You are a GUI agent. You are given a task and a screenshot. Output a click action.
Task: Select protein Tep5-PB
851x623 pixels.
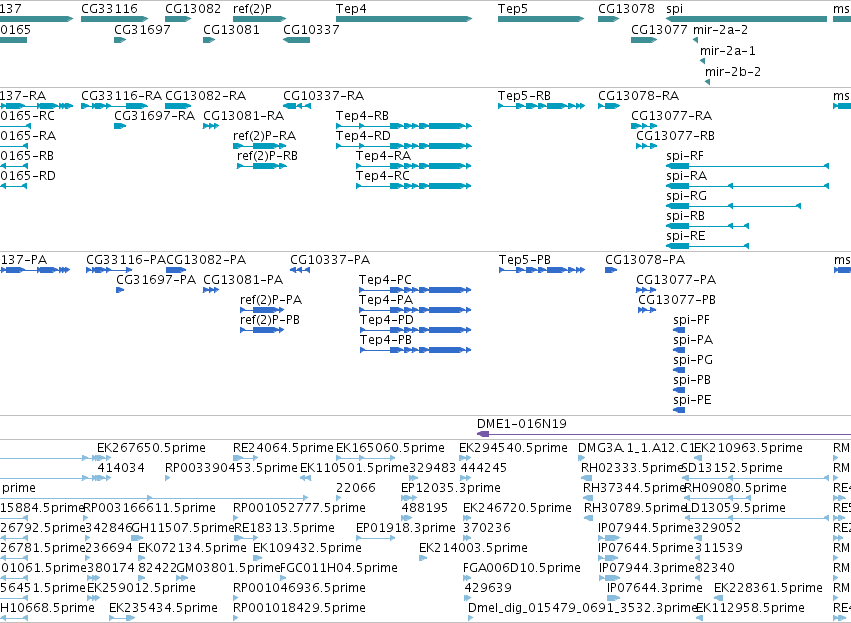click(x=542, y=270)
